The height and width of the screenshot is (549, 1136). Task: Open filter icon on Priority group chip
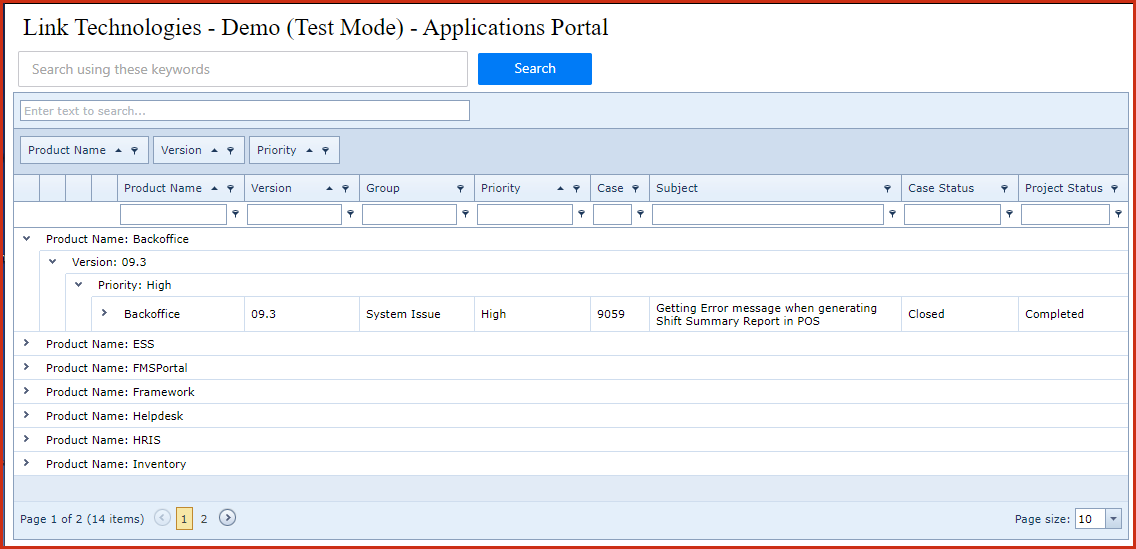point(325,151)
